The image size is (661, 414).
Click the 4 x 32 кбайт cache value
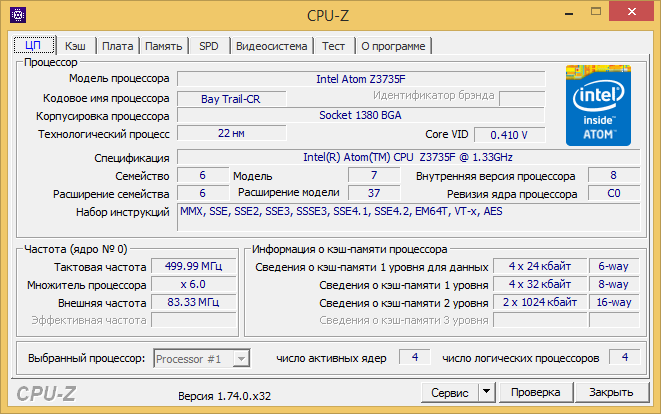540,285
